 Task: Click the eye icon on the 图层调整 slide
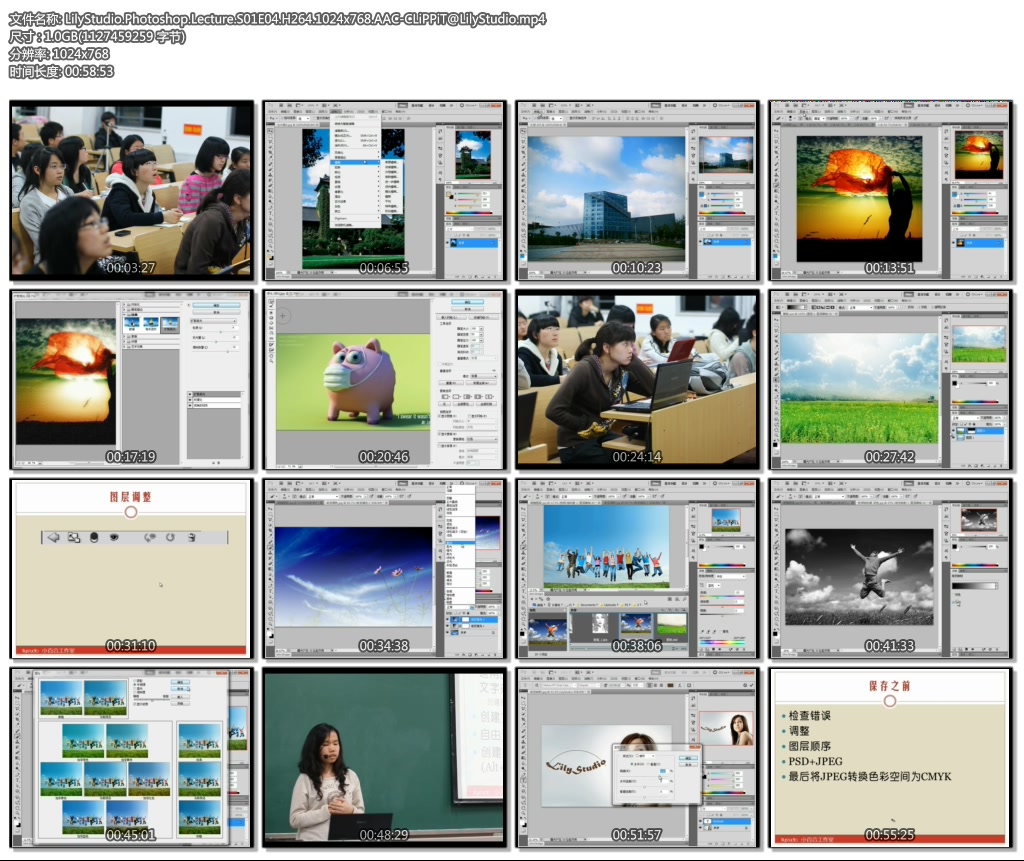[x=114, y=537]
